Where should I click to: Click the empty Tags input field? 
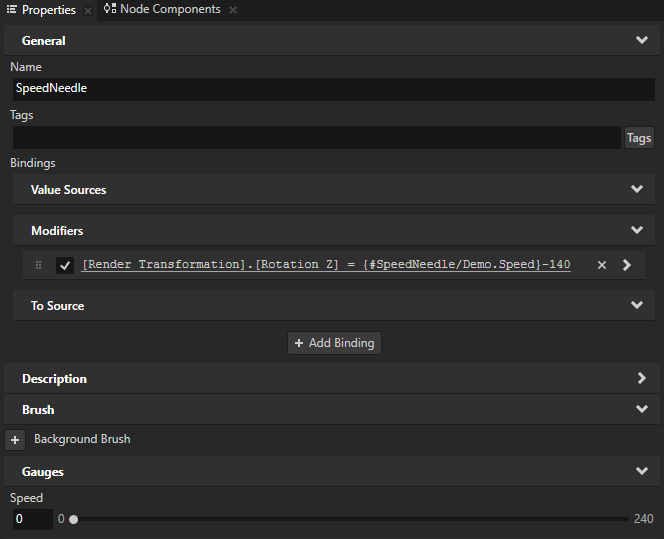(317, 137)
